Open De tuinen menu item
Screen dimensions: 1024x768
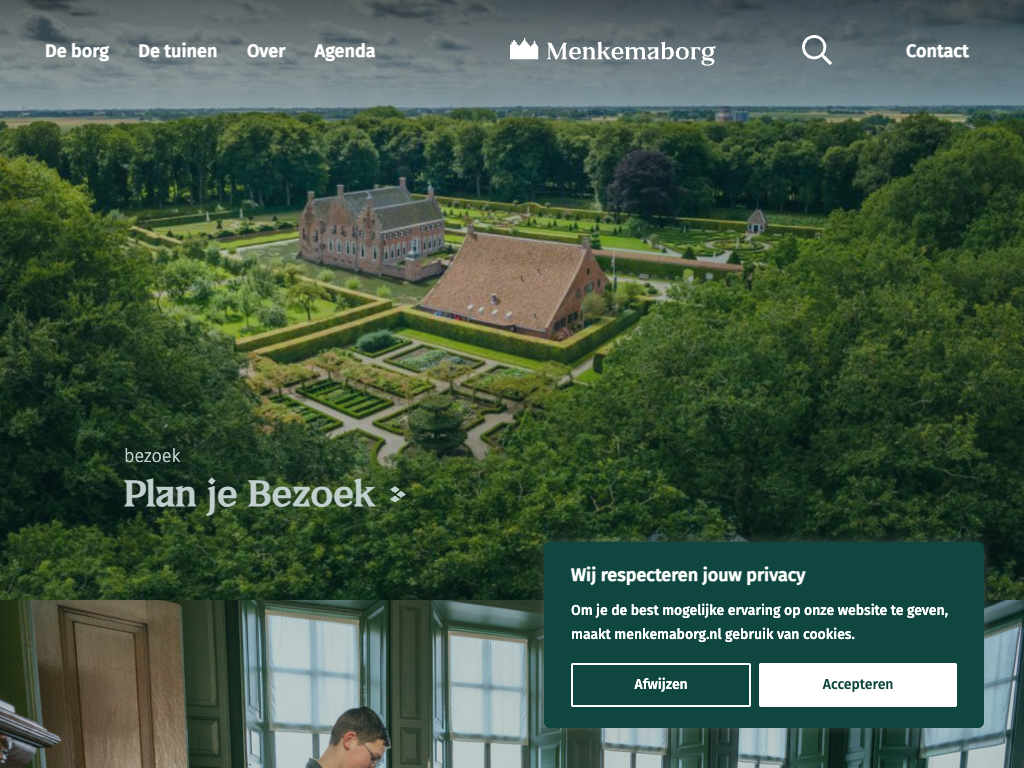coord(178,51)
